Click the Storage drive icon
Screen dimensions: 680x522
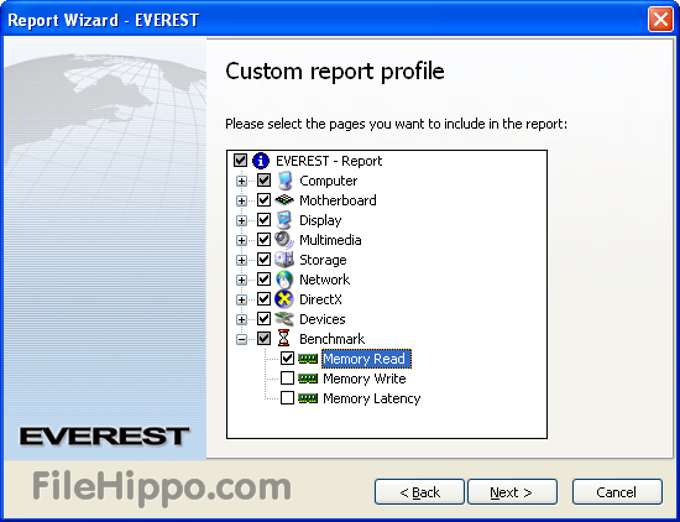(x=285, y=260)
